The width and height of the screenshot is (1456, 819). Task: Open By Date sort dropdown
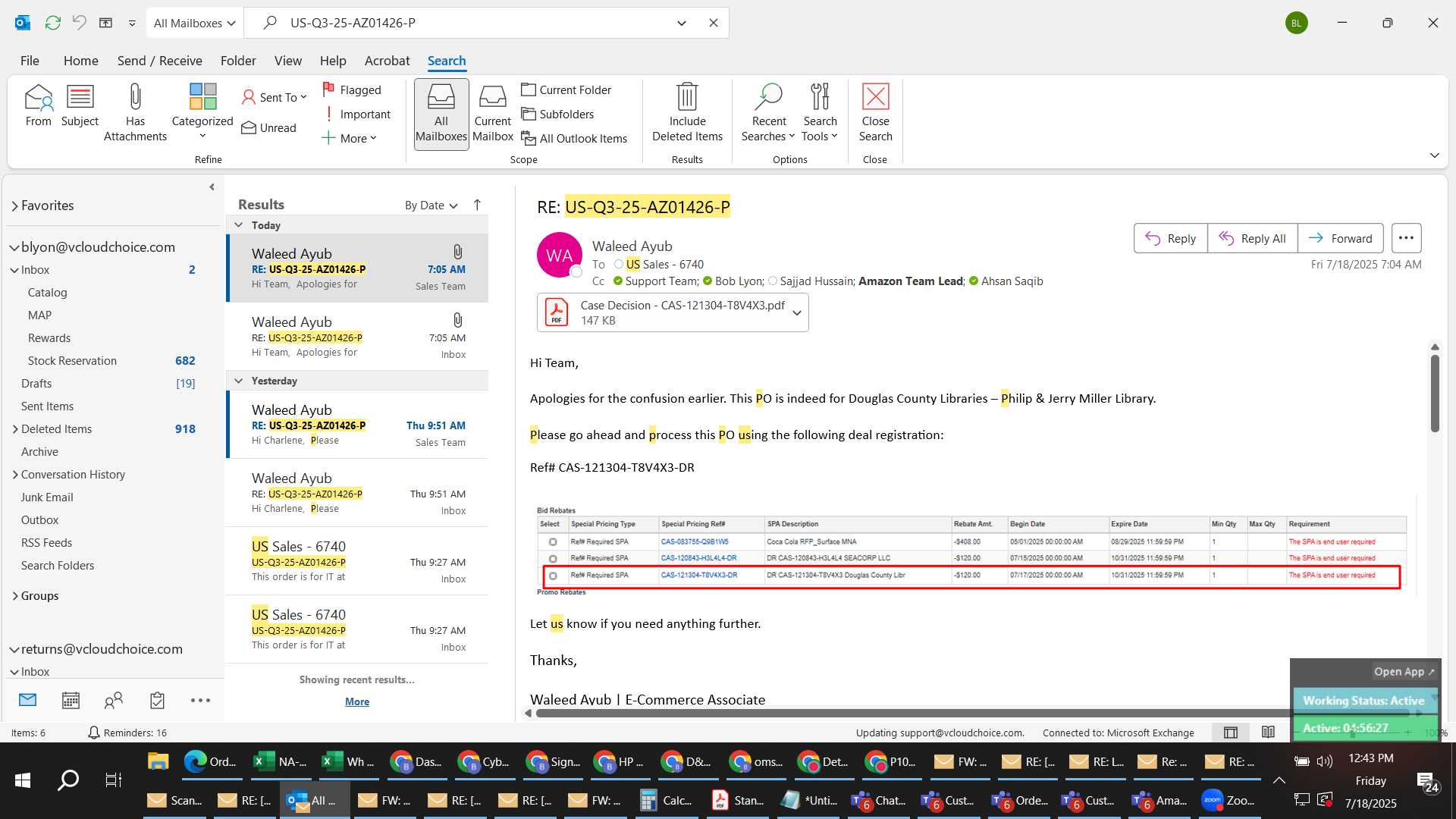pyautogui.click(x=431, y=205)
